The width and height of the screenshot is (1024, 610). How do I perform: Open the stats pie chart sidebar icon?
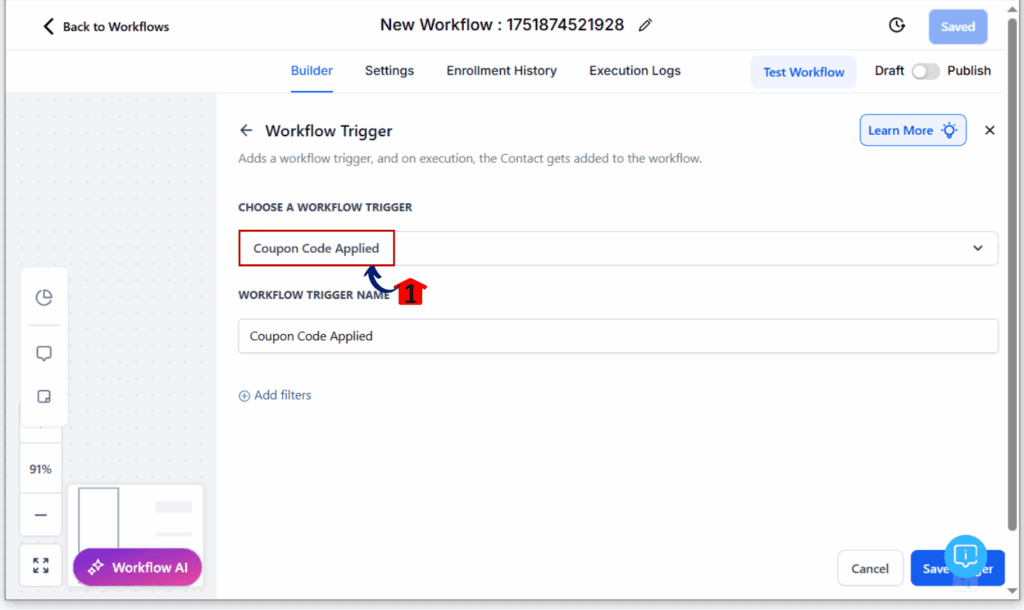(44, 297)
